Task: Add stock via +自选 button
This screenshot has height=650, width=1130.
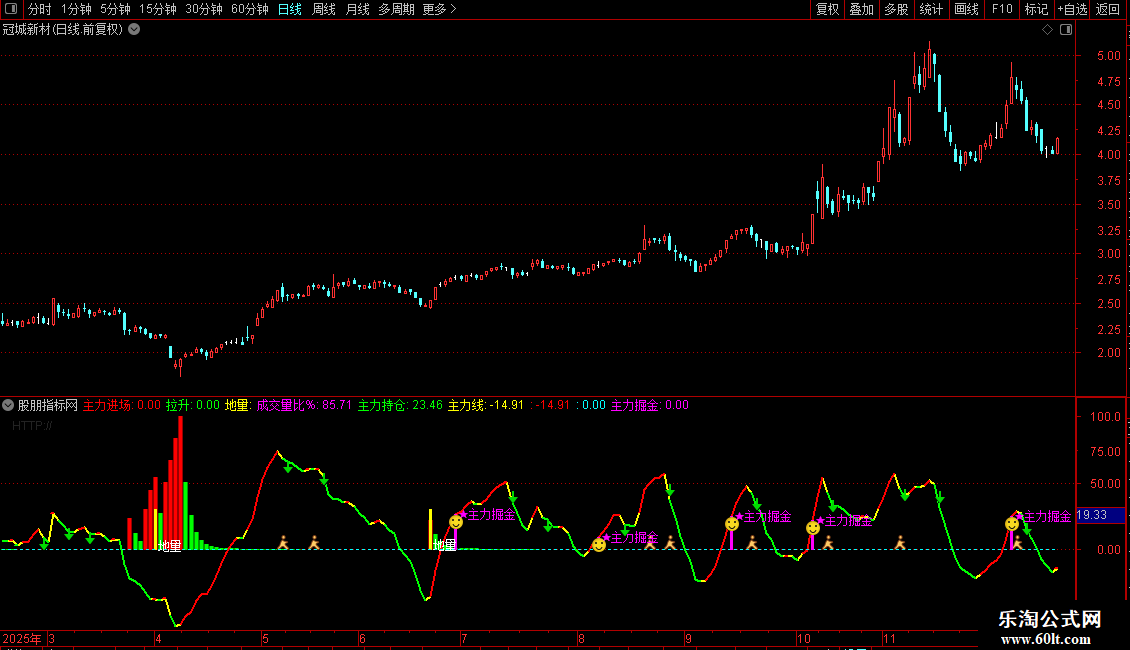Action: tap(1072, 9)
